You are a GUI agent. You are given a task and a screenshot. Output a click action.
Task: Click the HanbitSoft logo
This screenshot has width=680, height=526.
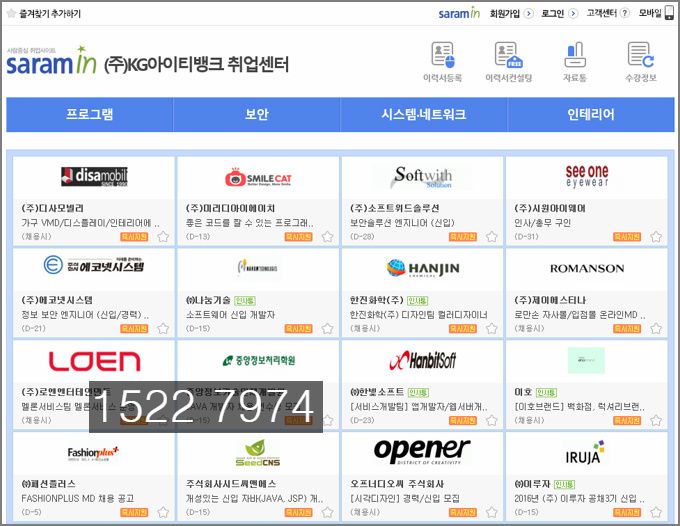click(x=422, y=360)
